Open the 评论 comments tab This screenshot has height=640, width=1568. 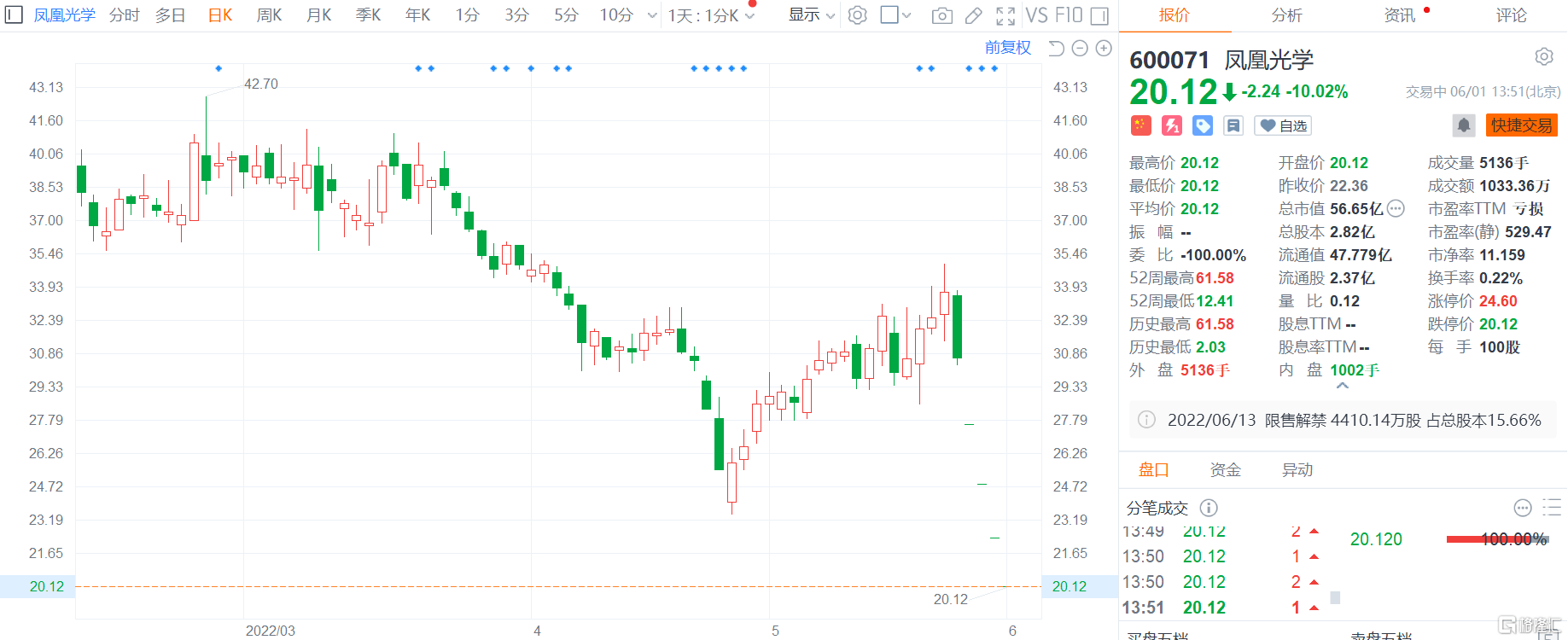coord(1512,15)
